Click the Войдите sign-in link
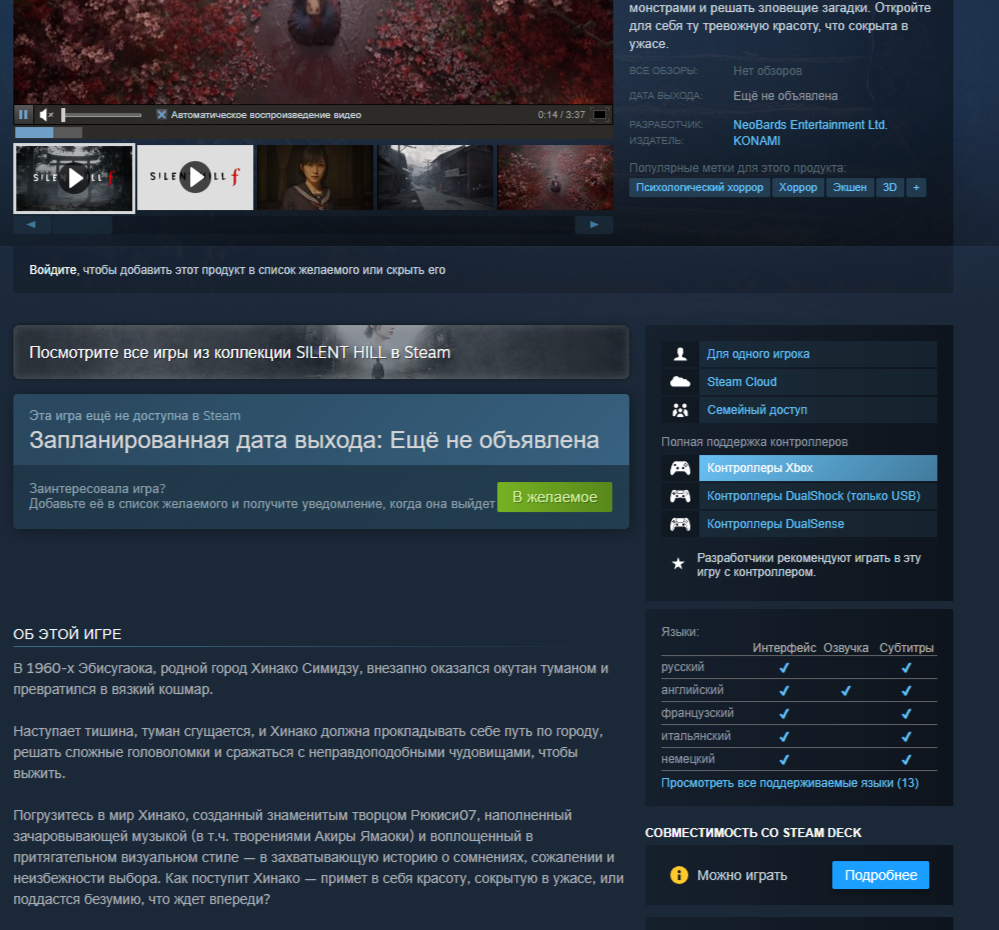This screenshot has height=930, width=999. [x=53, y=270]
